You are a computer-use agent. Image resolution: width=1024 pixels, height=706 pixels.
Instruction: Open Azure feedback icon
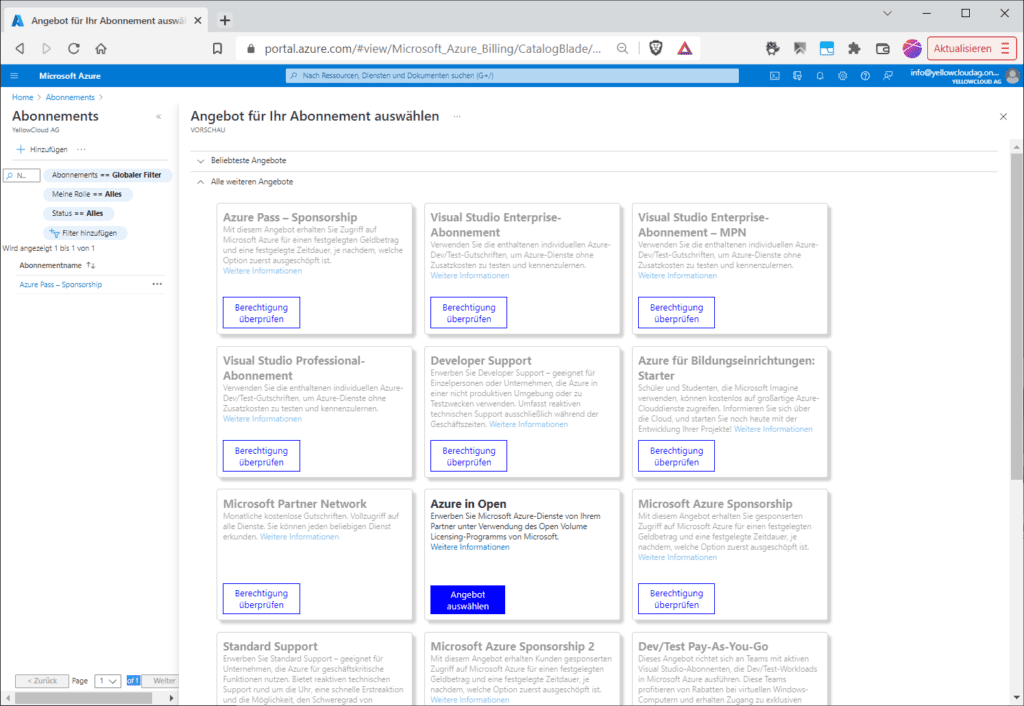coord(888,76)
